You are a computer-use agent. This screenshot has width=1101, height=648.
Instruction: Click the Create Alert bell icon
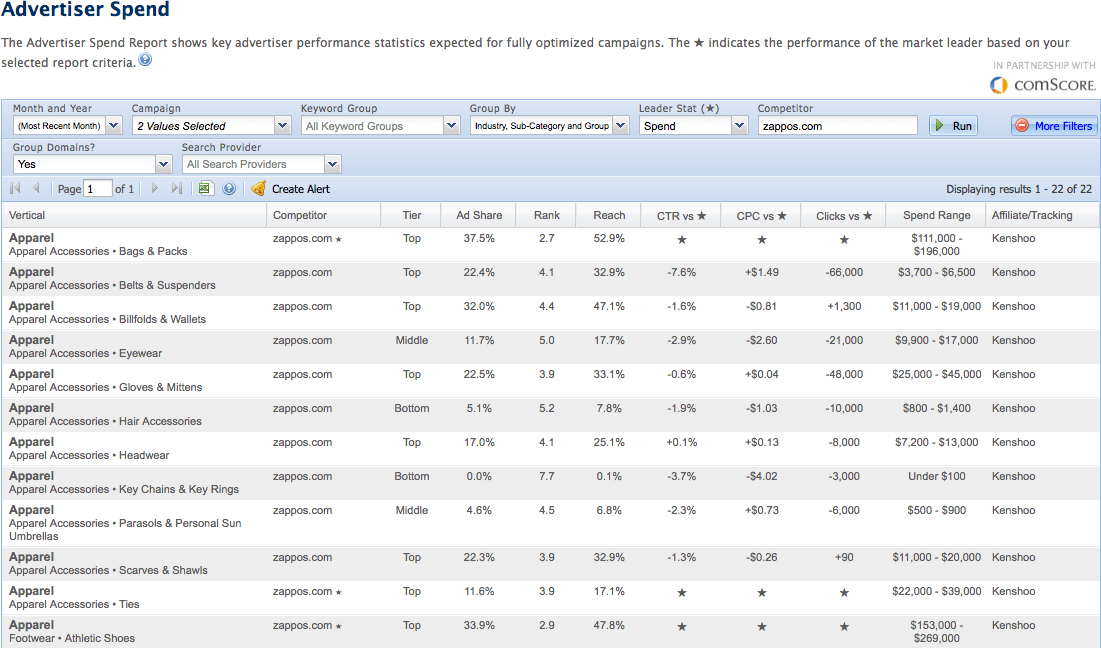coord(258,188)
